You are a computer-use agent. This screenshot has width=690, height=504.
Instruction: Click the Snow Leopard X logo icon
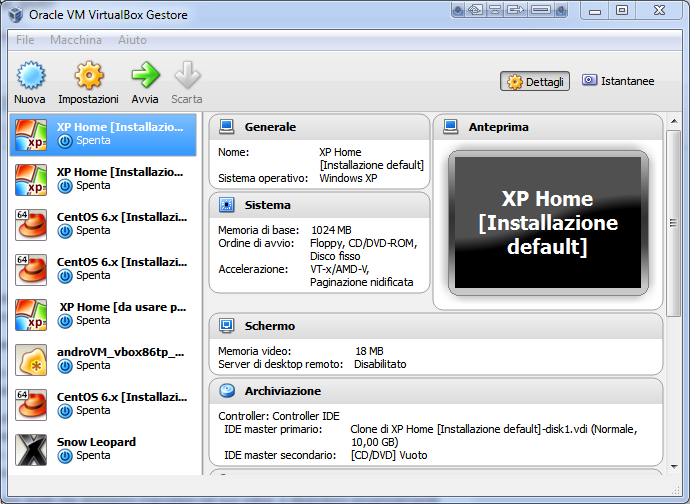[x=31, y=450]
